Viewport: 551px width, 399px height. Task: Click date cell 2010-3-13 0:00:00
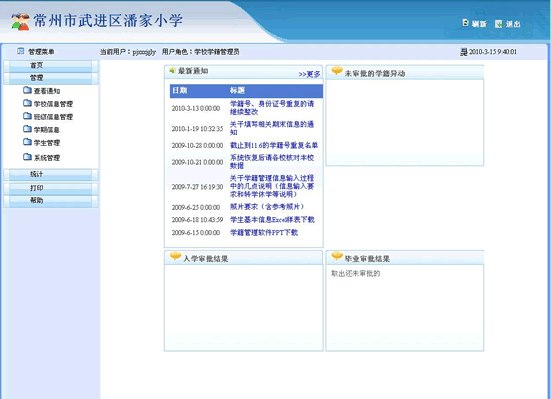pyautogui.click(x=196, y=108)
